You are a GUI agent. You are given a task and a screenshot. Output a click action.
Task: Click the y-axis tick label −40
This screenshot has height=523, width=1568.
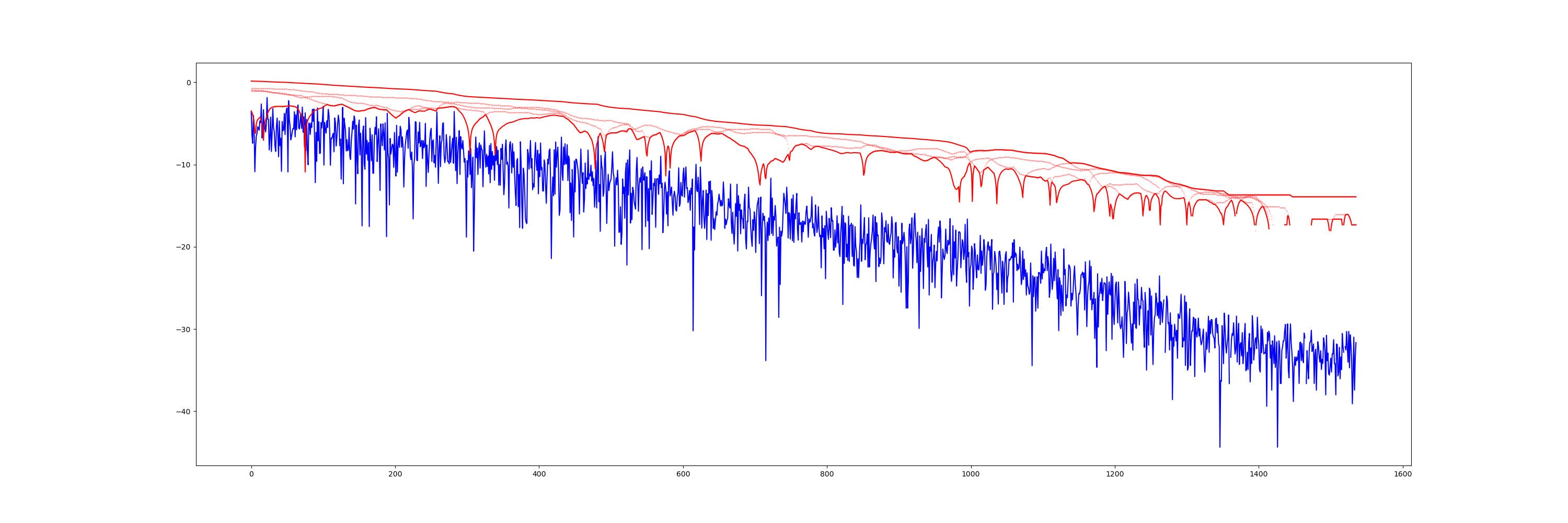(x=183, y=412)
